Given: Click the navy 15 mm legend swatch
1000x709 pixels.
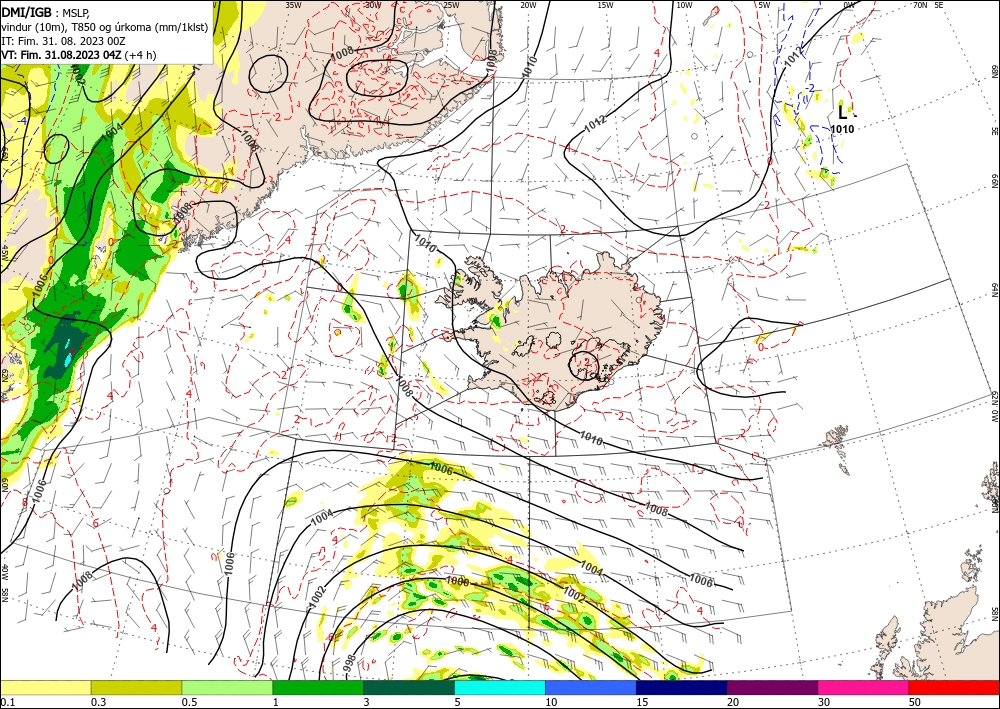Looking at the screenshot, I should tap(682, 687).
